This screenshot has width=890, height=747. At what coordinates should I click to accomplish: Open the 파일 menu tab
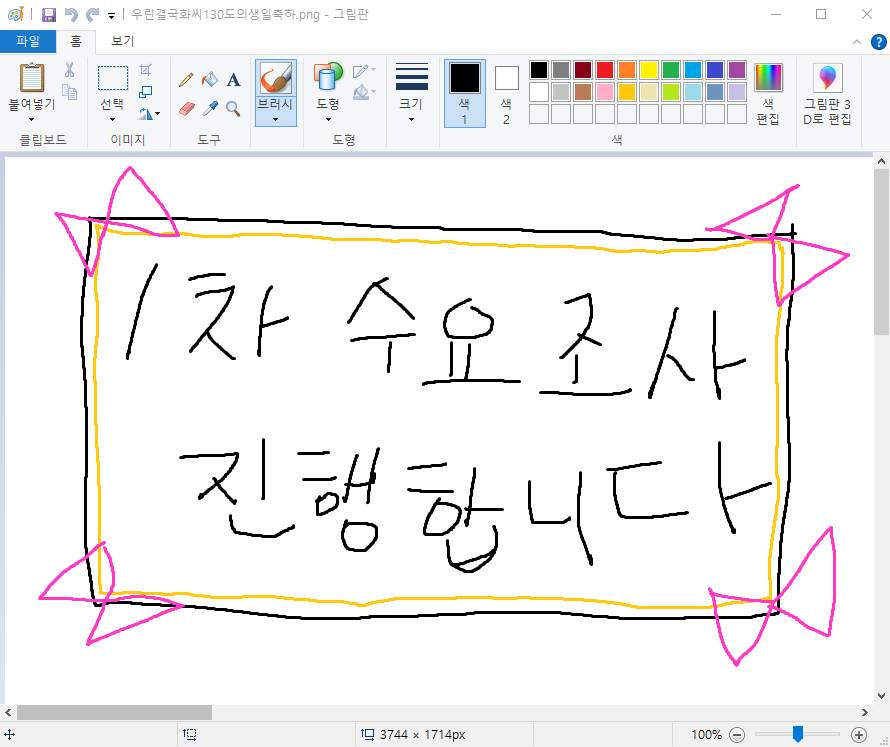point(28,41)
